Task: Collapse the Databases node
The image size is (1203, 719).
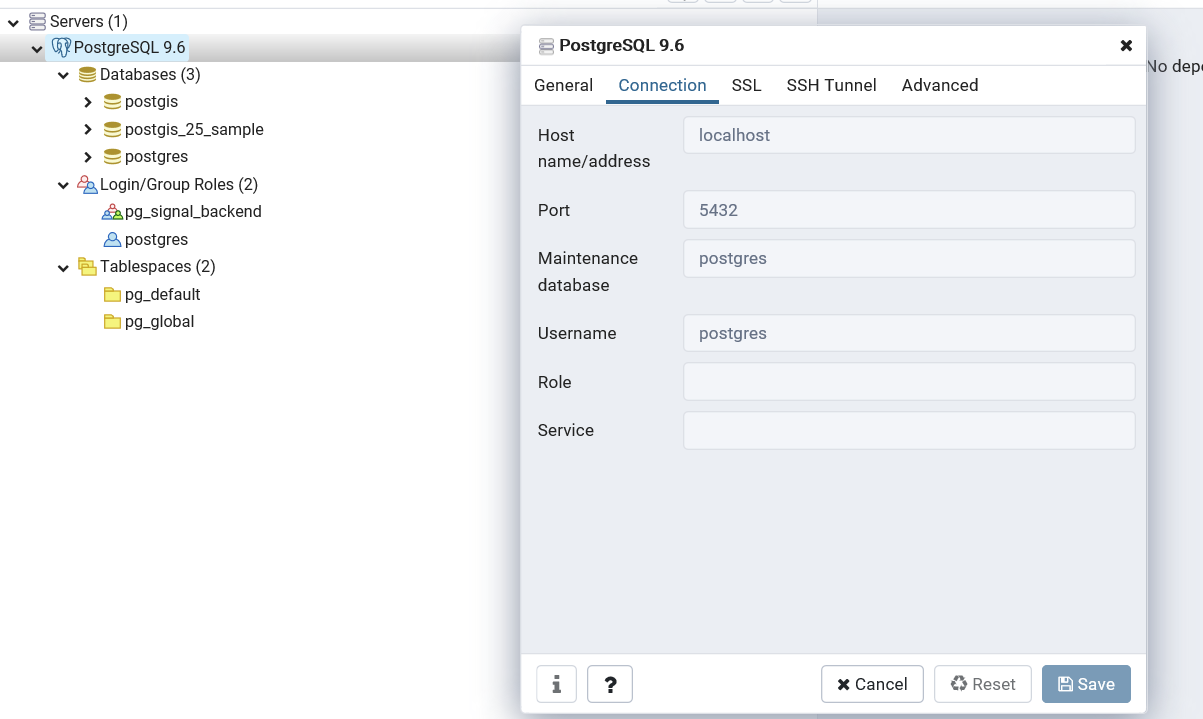Action: click(63, 76)
